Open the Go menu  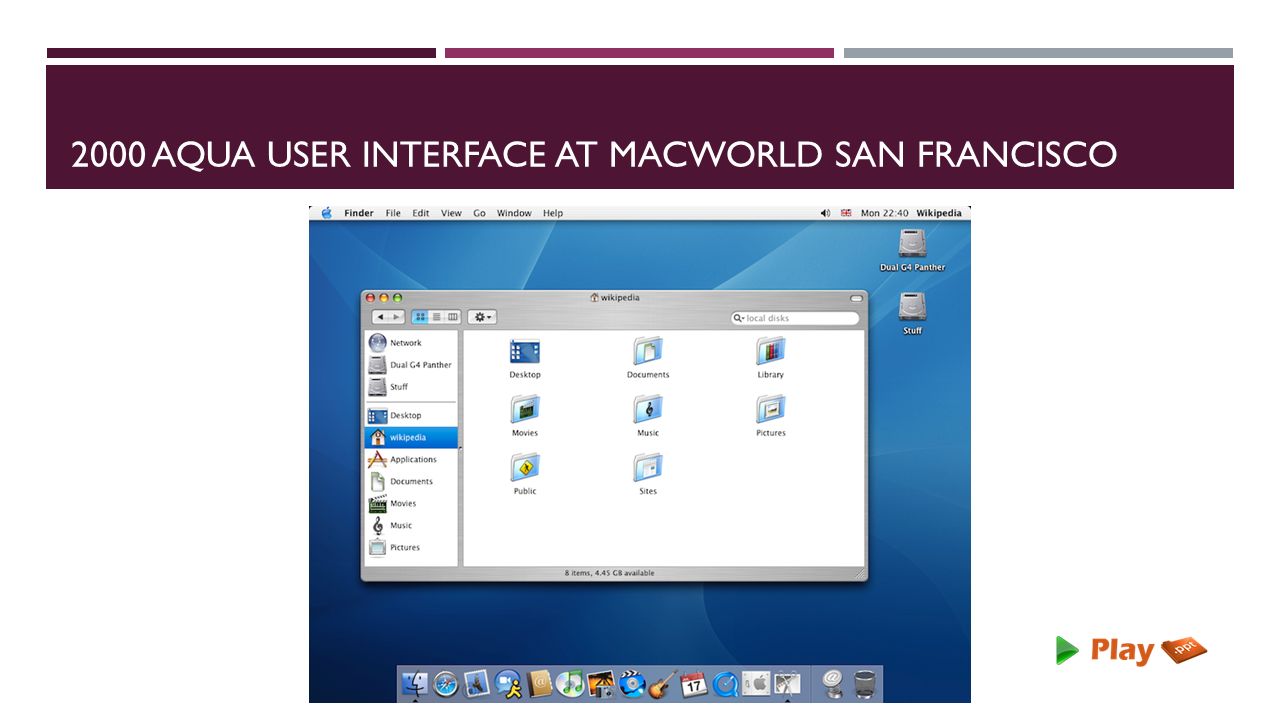[x=480, y=213]
